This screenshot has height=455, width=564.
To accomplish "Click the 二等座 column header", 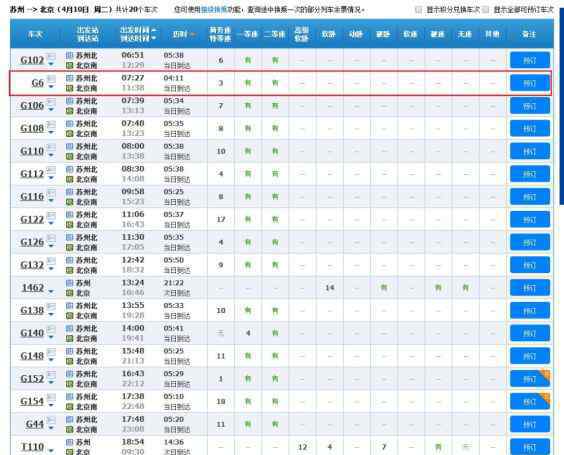I will pyautogui.click(x=275, y=35).
